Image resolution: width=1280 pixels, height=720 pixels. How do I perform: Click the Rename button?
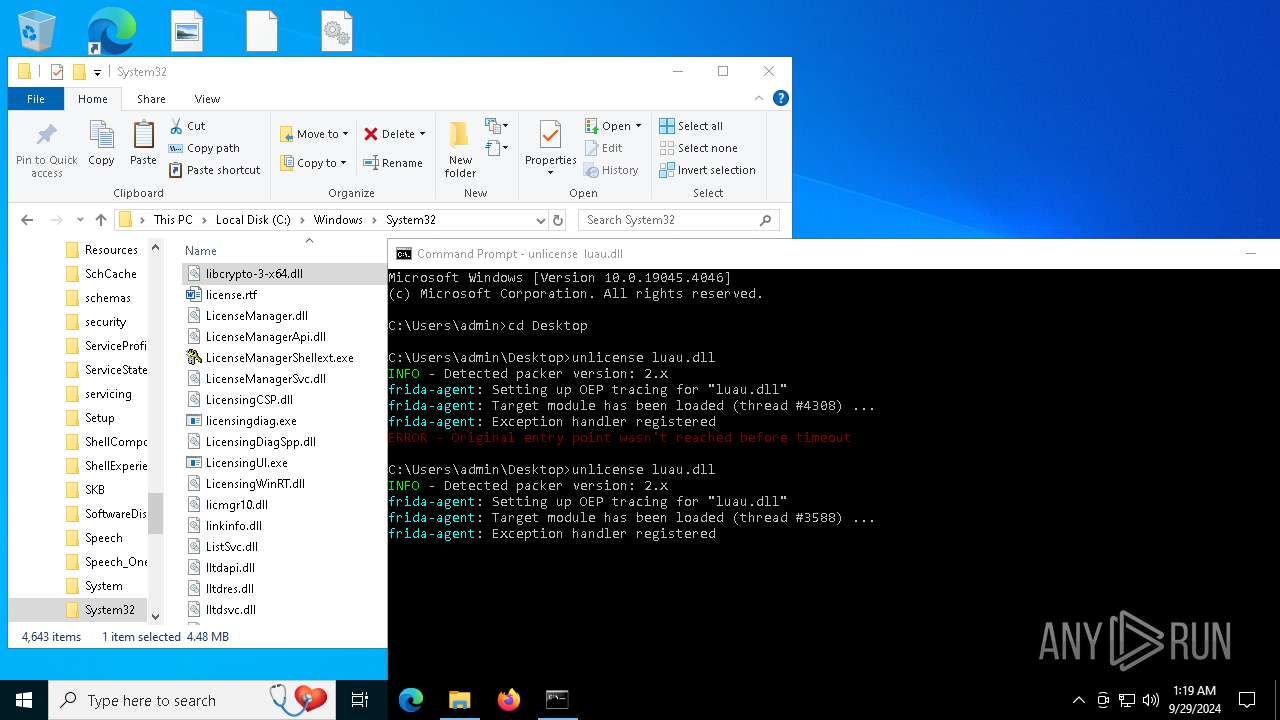point(392,163)
